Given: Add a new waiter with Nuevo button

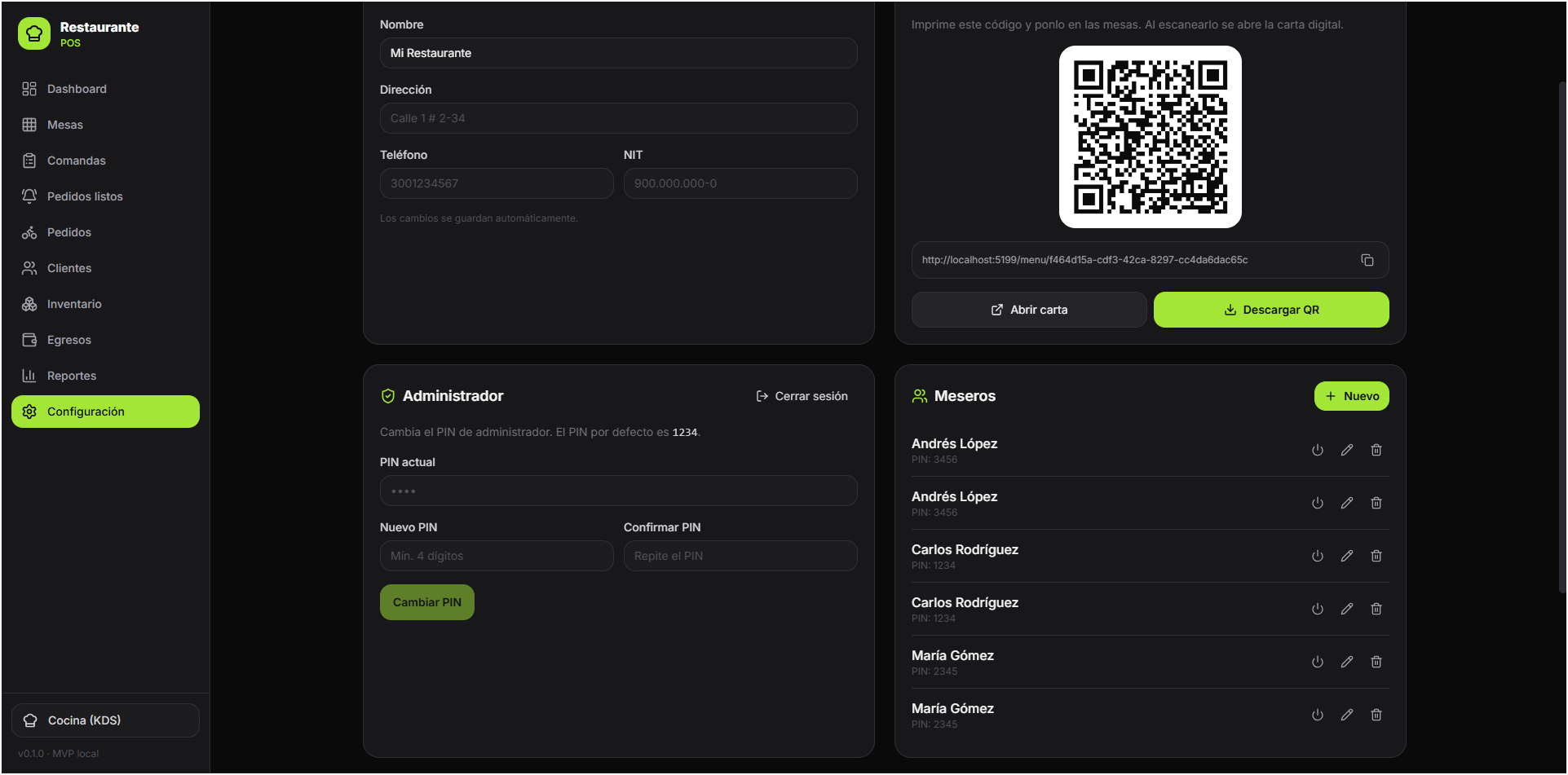Looking at the screenshot, I should (x=1352, y=396).
